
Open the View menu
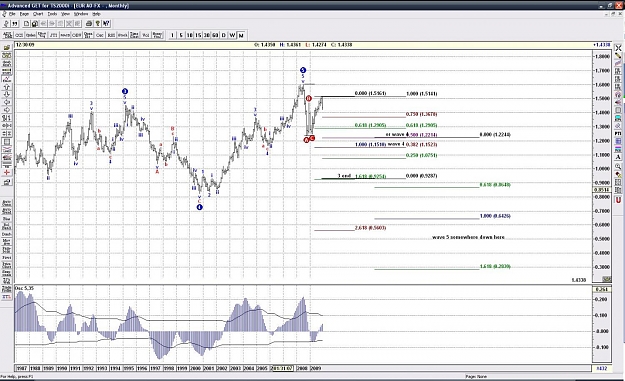pyautogui.click(x=65, y=14)
